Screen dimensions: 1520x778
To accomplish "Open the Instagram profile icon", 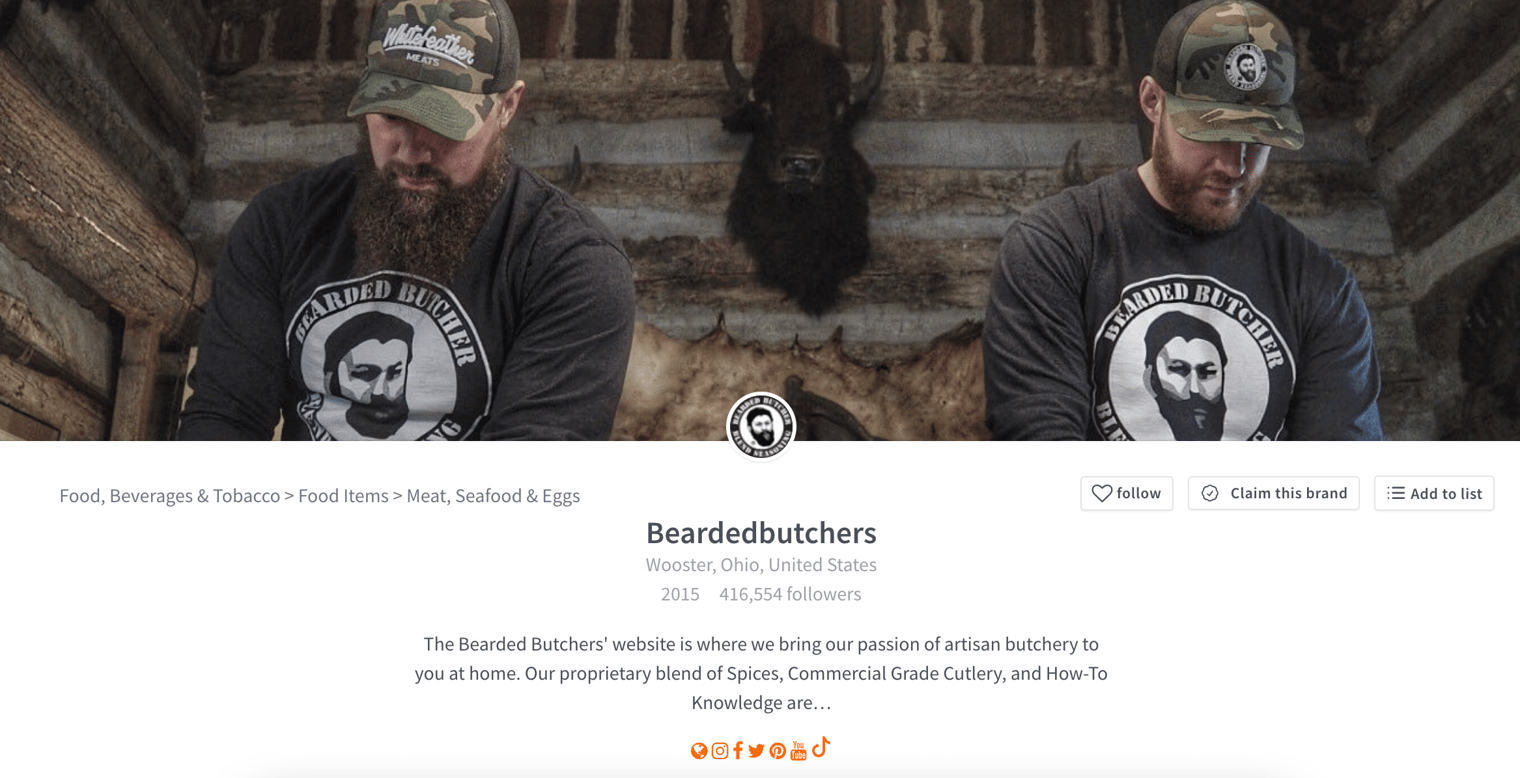I will pos(719,751).
